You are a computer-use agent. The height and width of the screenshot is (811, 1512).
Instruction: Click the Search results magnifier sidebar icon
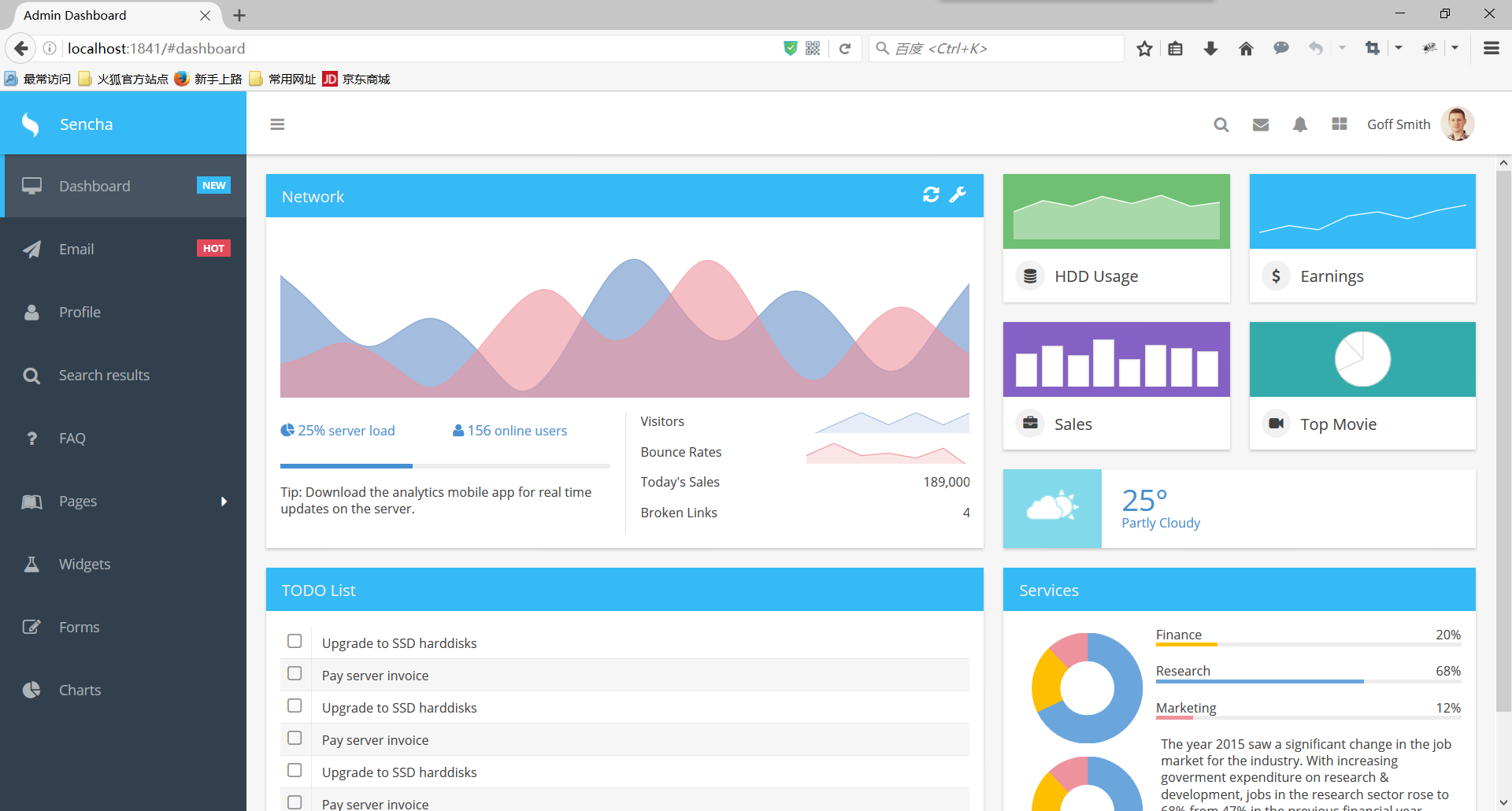coord(31,376)
